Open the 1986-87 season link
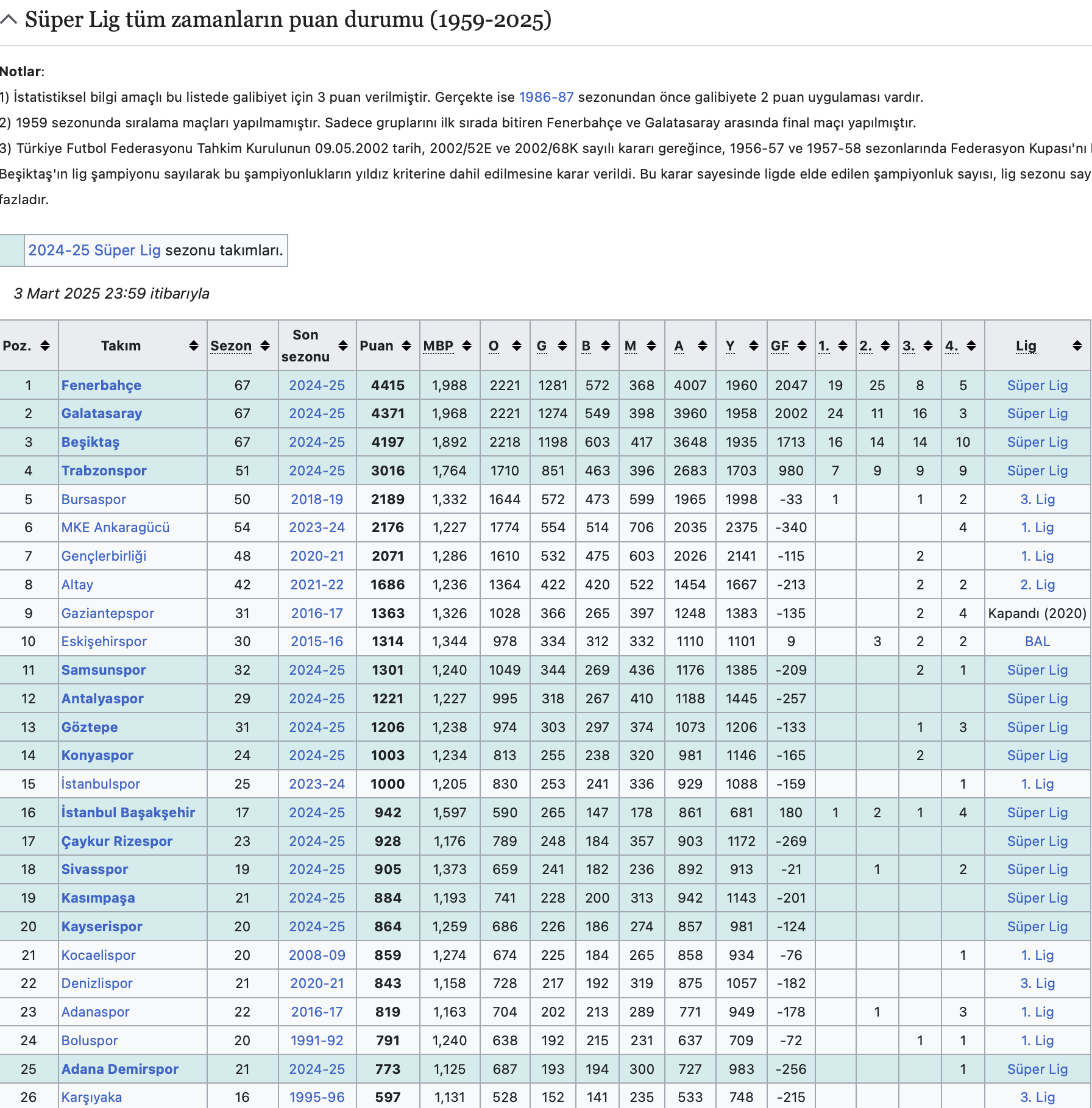The width and height of the screenshot is (1092, 1108). [546, 97]
